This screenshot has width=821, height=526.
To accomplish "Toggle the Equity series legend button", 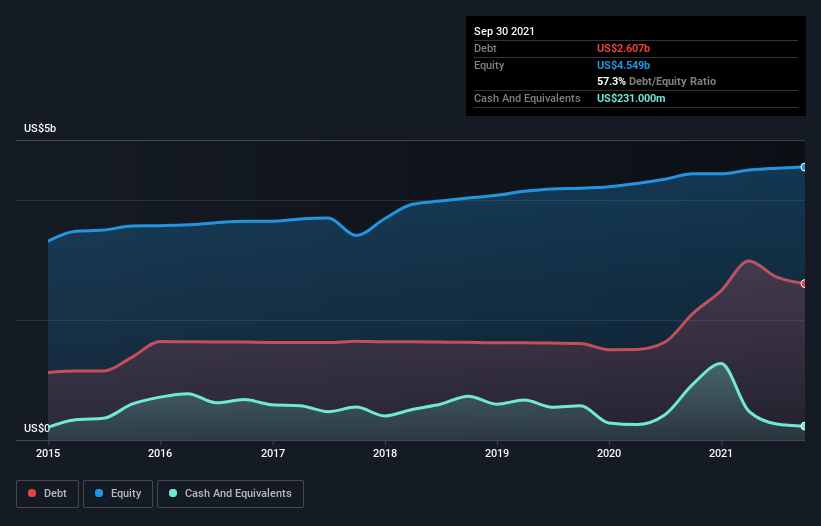I will (x=118, y=494).
